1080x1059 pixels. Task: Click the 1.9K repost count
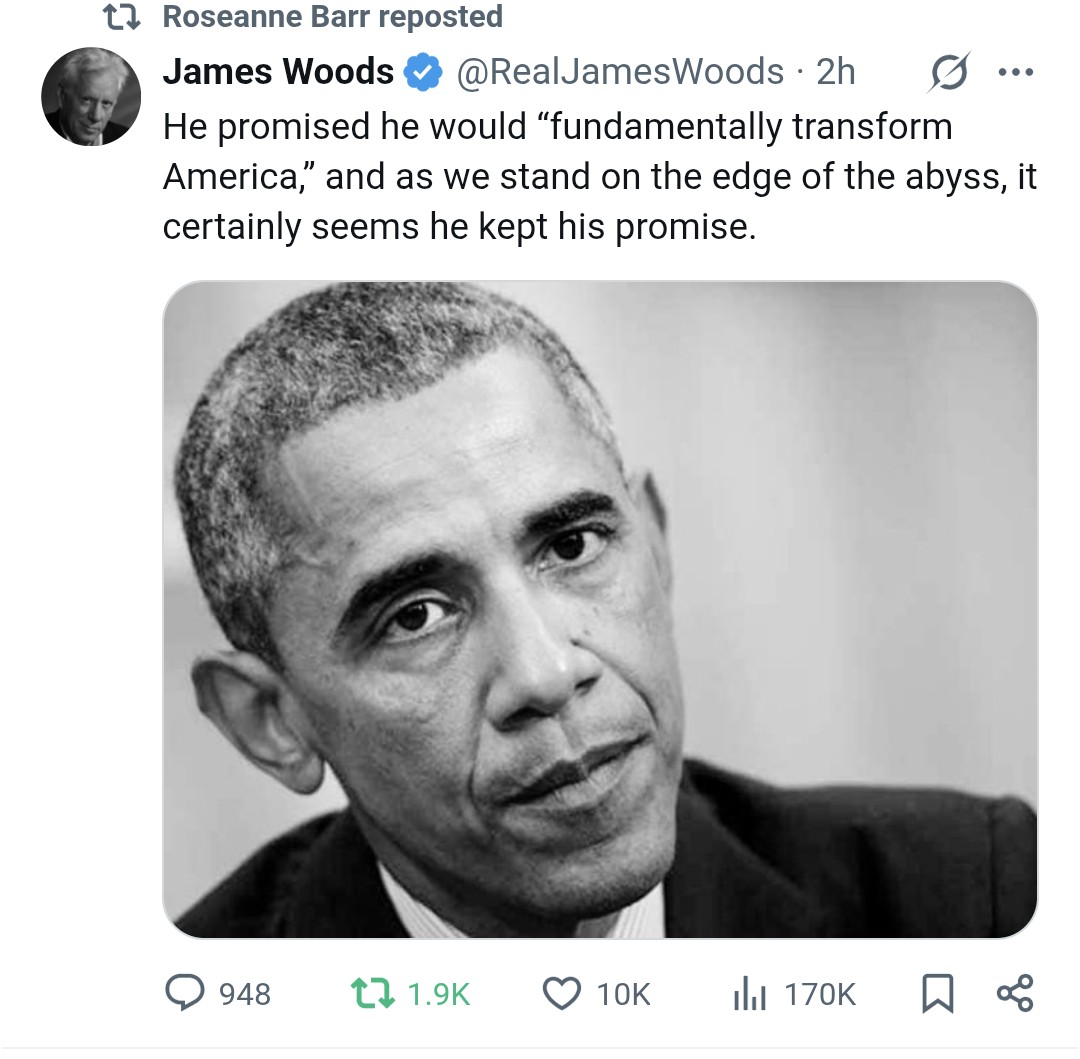click(438, 994)
